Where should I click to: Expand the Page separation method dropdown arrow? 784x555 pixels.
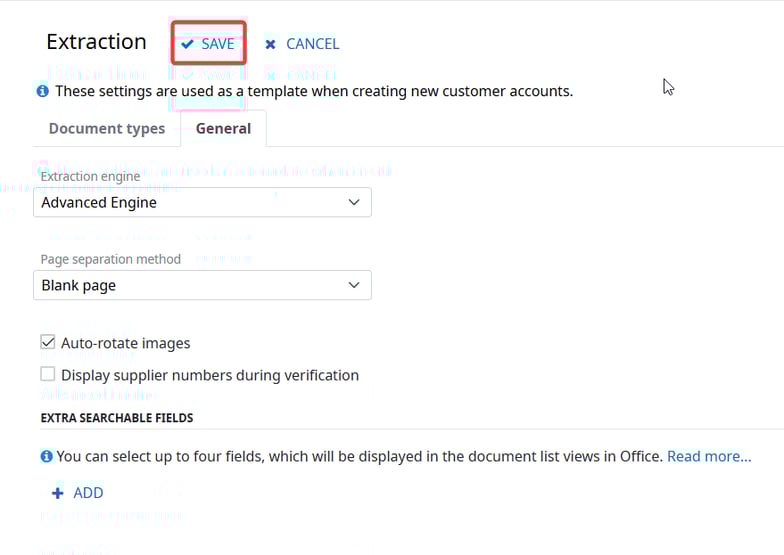pos(353,285)
